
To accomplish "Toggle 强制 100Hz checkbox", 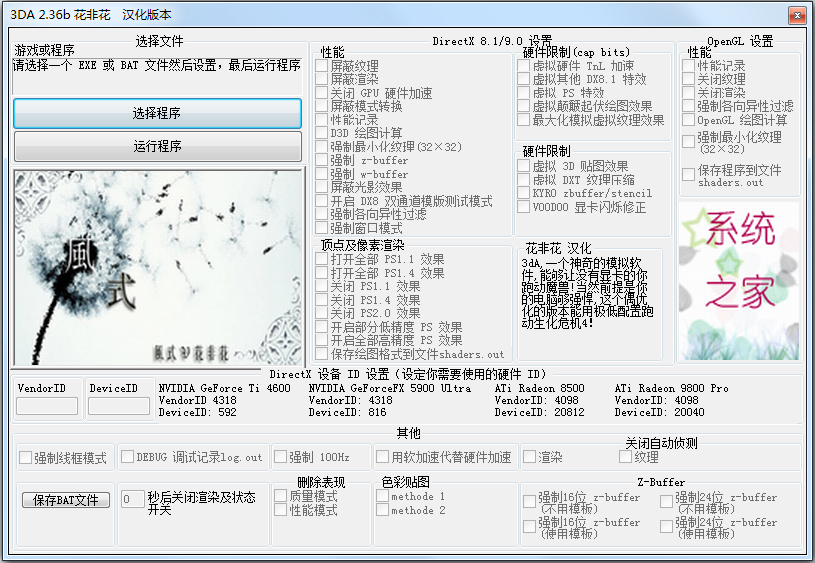I will 280,457.
